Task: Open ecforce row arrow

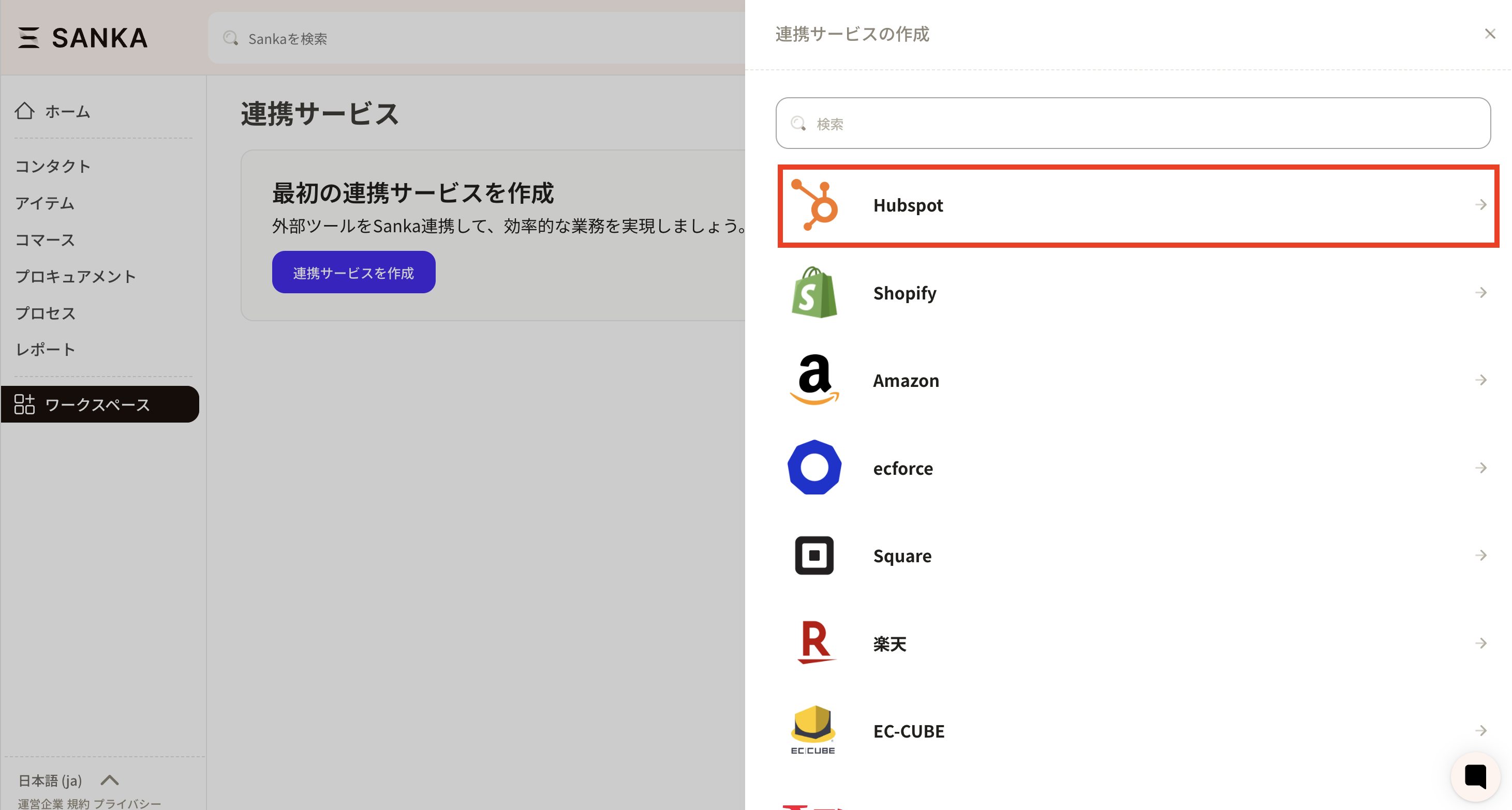Action: (x=1481, y=468)
